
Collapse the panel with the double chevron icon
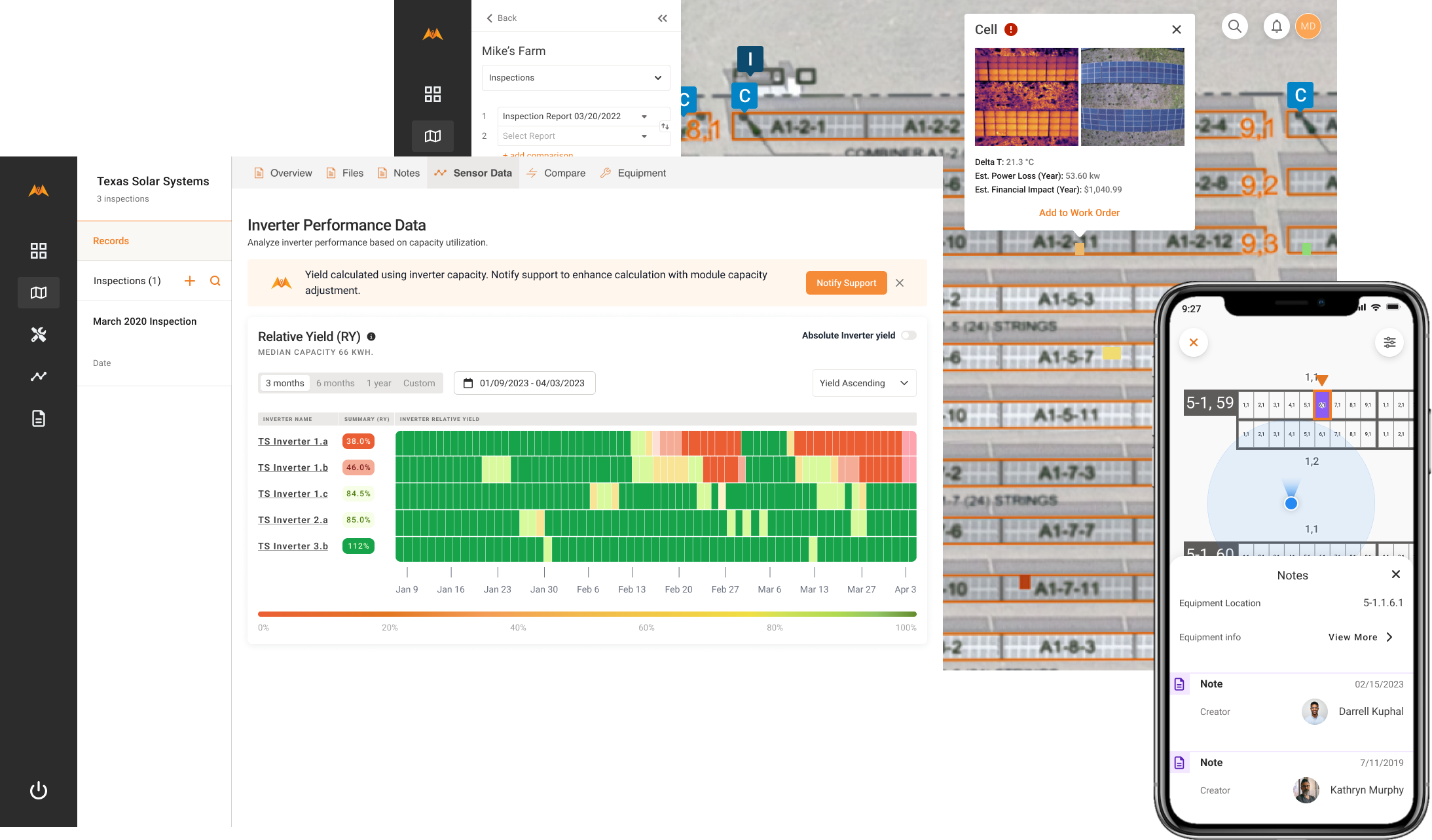[662, 18]
